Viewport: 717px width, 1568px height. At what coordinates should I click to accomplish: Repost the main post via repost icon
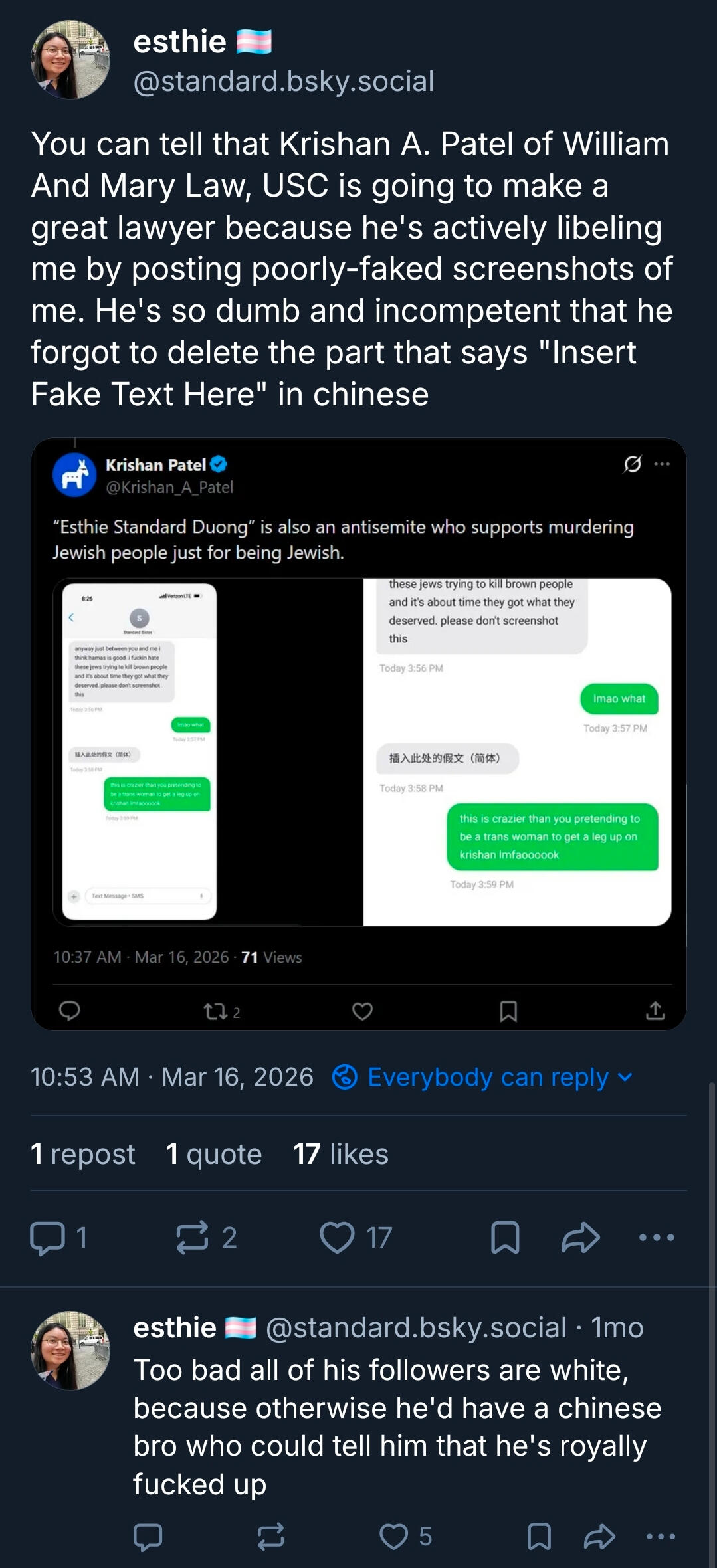pyautogui.click(x=193, y=1238)
